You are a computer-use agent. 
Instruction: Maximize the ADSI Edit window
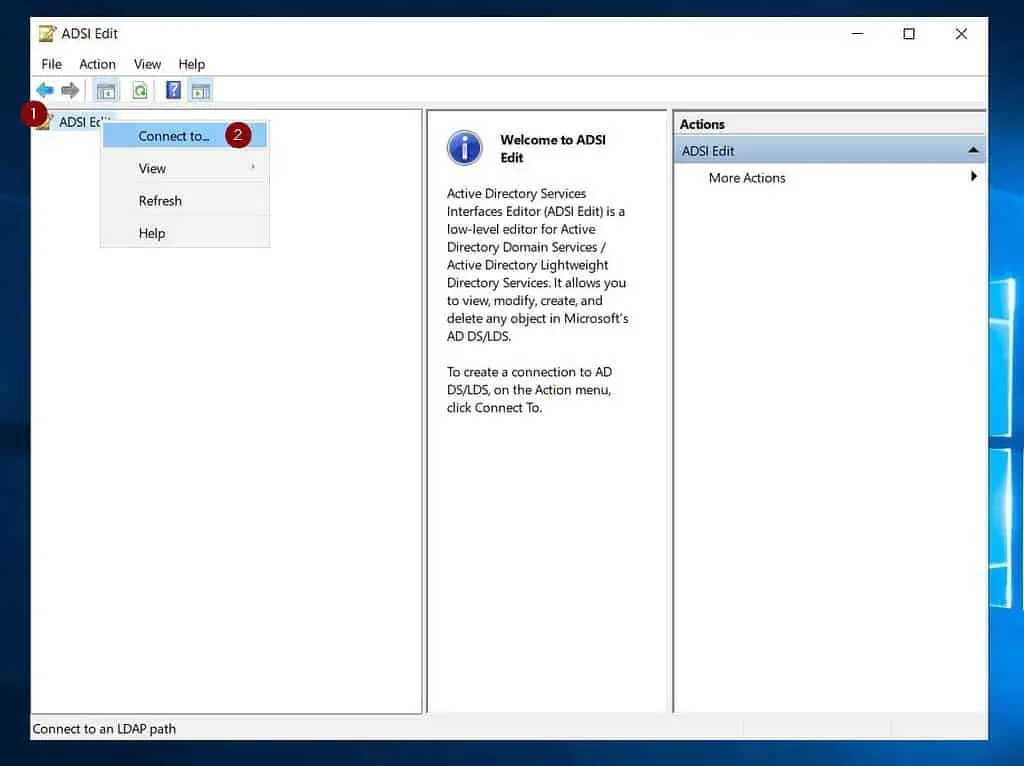point(908,33)
